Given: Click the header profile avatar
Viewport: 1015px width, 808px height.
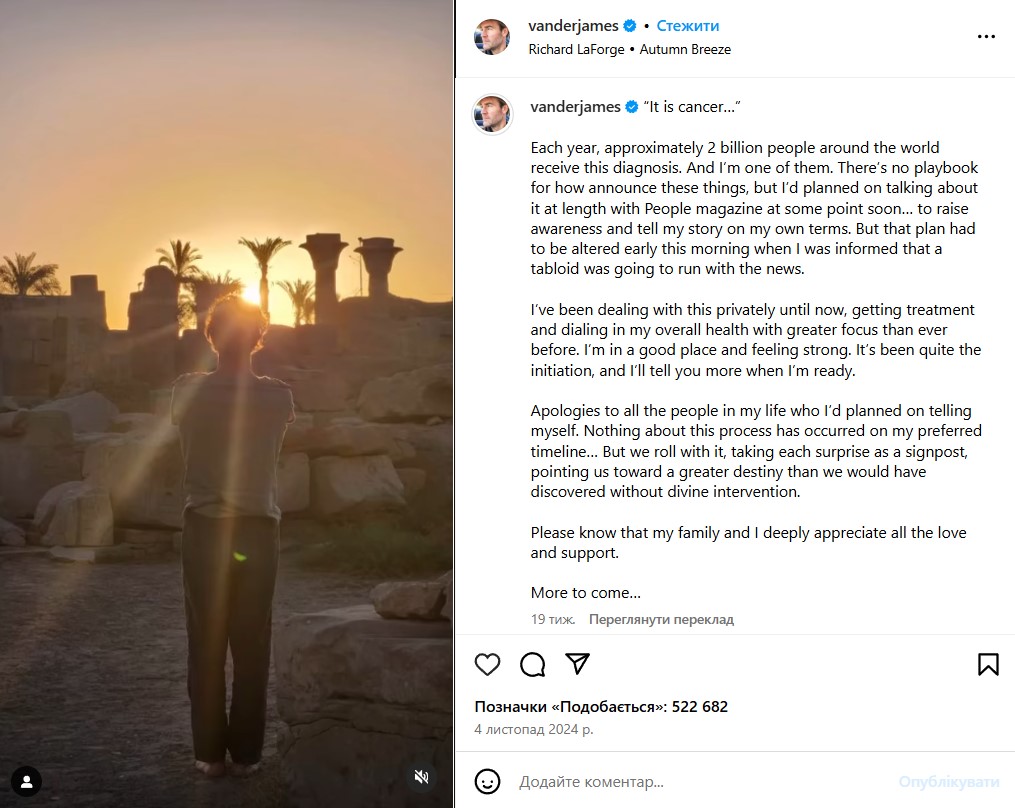Looking at the screenshot, I should (492, 37).
